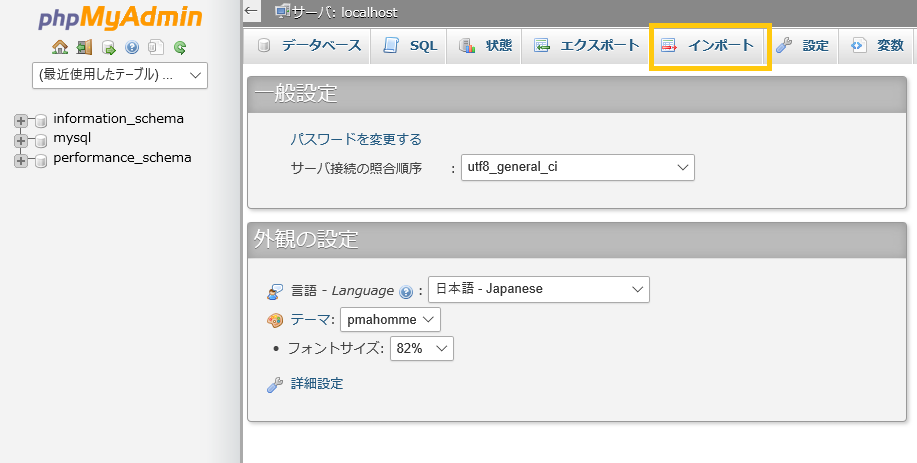Click the wrench icon beside 詳細設定

[x=275, y=385]
